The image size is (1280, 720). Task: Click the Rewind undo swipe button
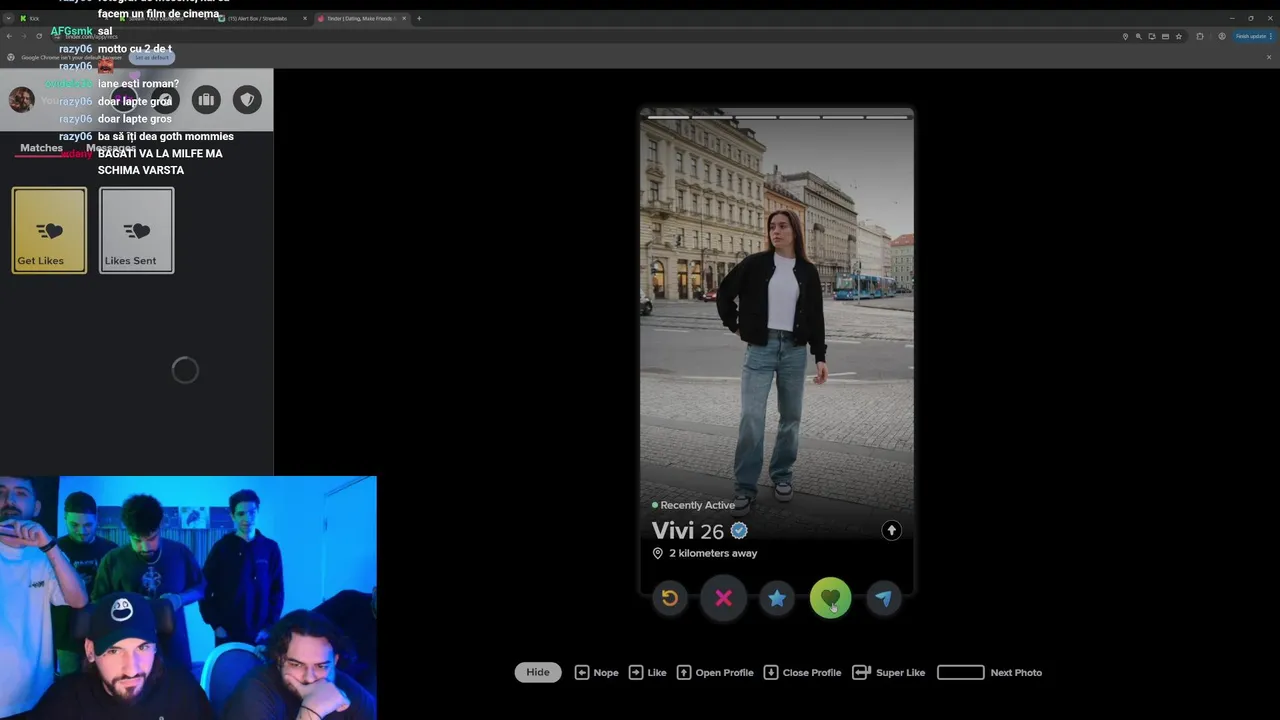[x=670, y=598]
